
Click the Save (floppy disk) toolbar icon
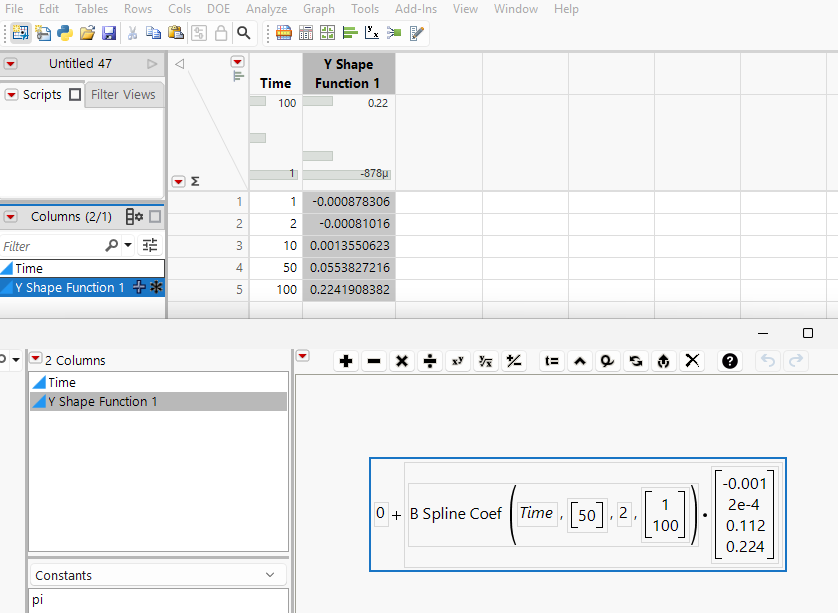click(x=109, y=33)
